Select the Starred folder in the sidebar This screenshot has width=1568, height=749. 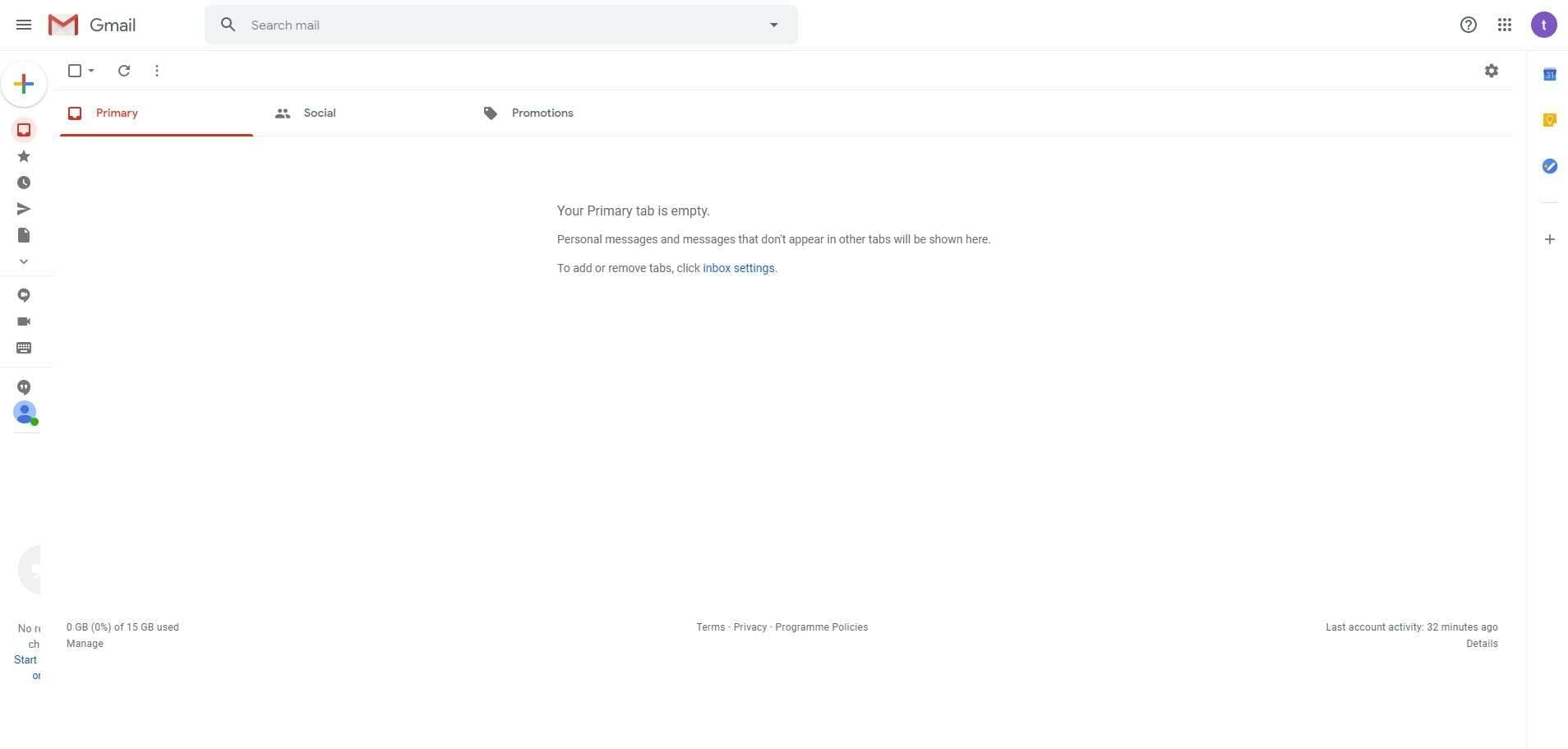[x=24, y=155]
